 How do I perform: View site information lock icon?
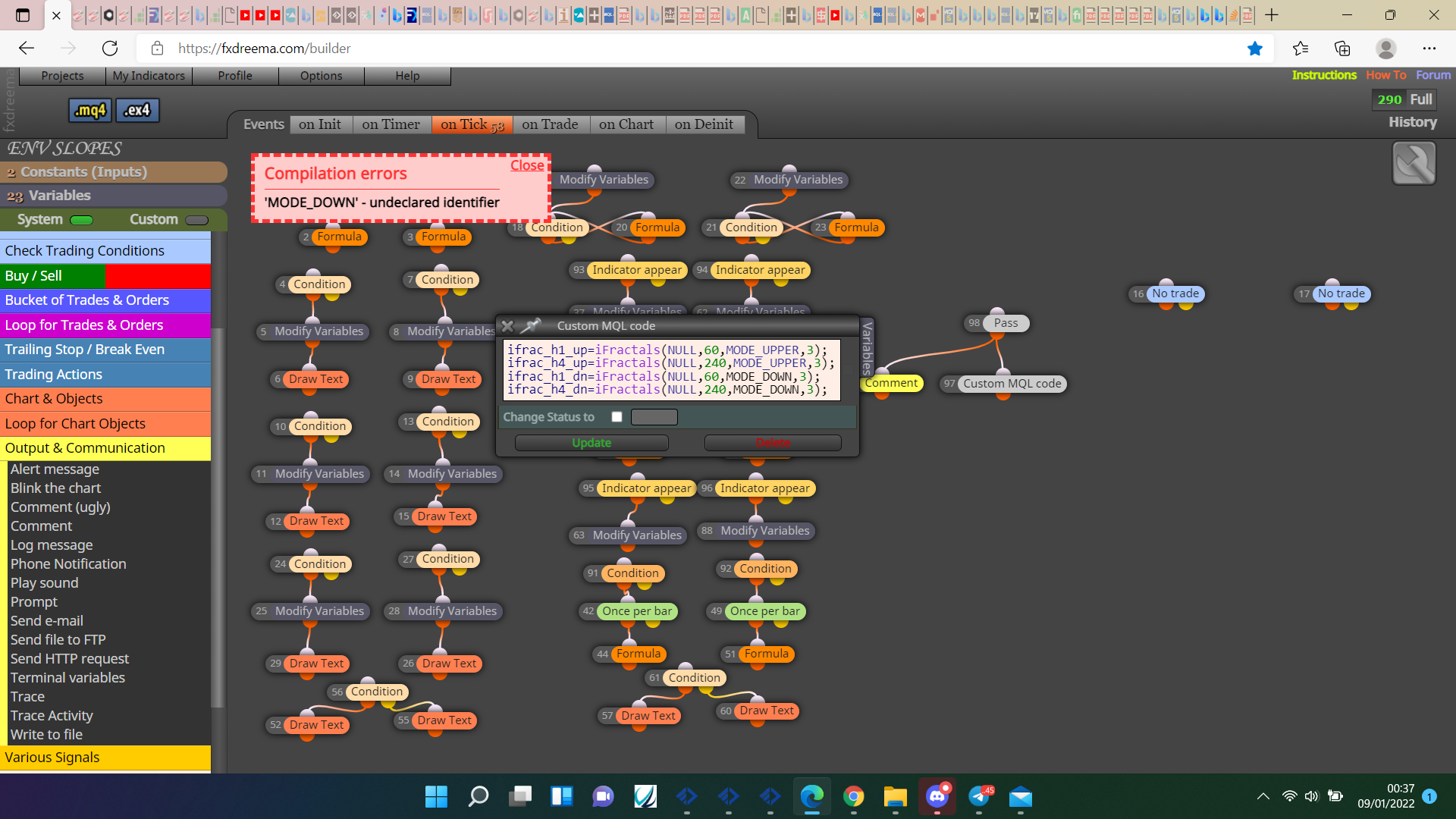point(157,49)
